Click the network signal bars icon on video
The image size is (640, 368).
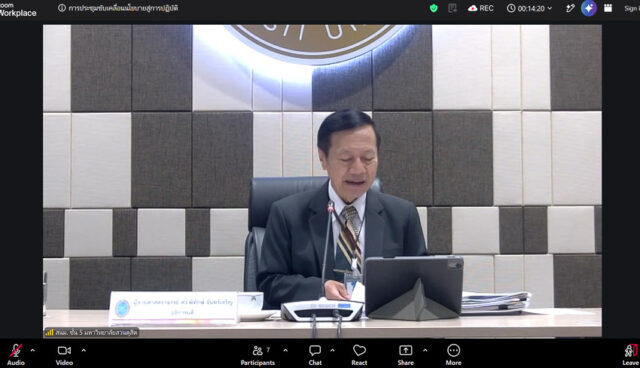click(49, 333)
